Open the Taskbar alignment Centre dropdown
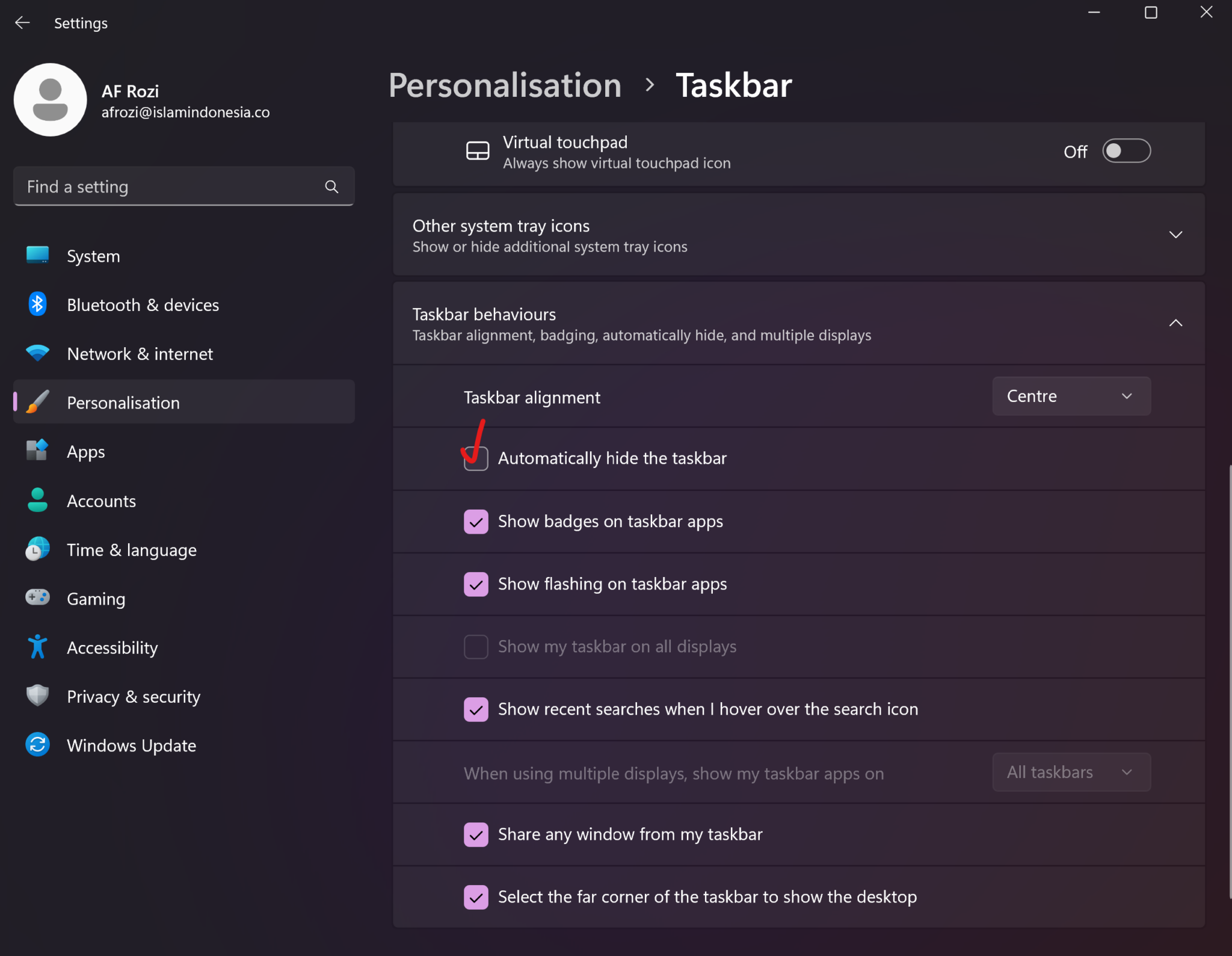 click(1071, 396)
